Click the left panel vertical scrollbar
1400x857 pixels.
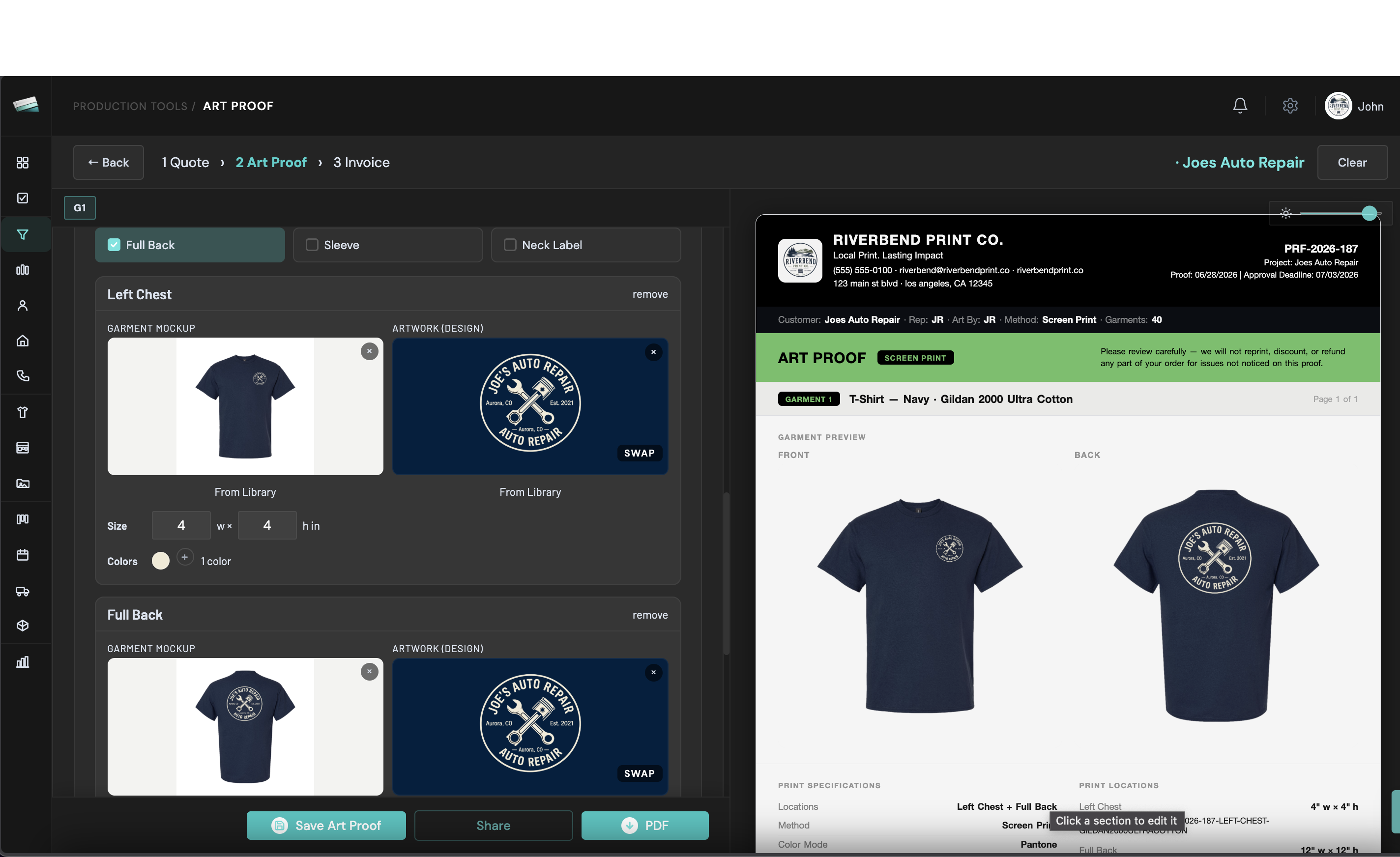pos(726,573)
